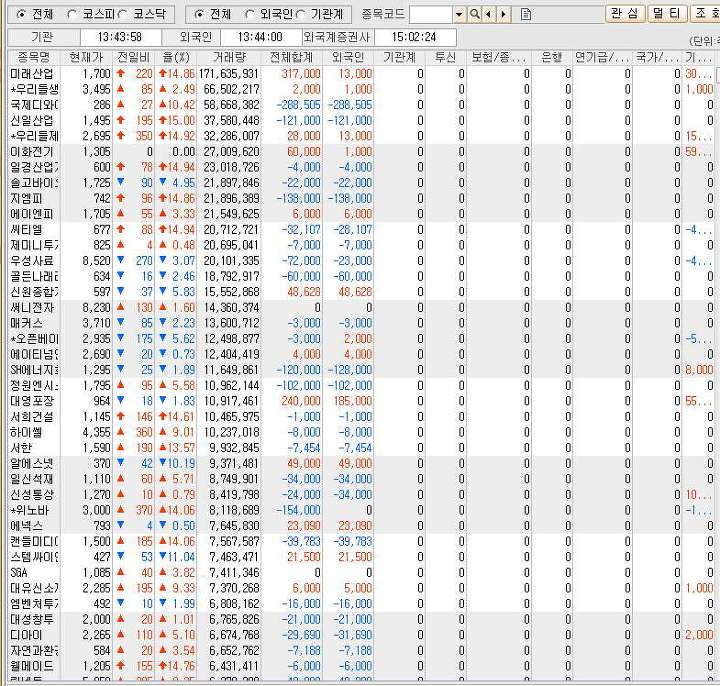Screen dimensions: 720x686
Task: Open the 종목코드 dropdown arrow
Action: [459, 15]
